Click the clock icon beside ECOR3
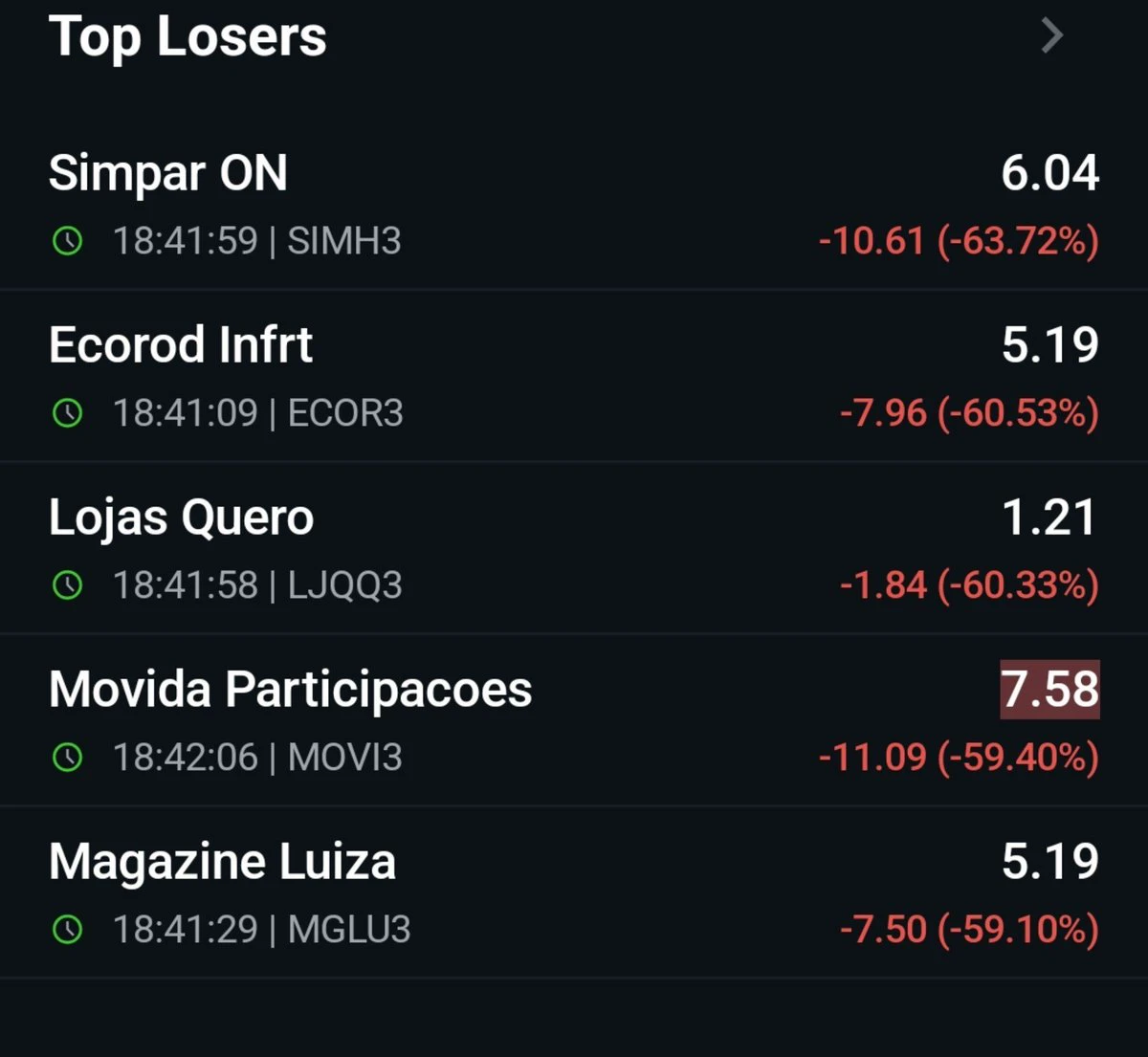The height and width of the screenshot is (1057, 1148). (67, 413)
